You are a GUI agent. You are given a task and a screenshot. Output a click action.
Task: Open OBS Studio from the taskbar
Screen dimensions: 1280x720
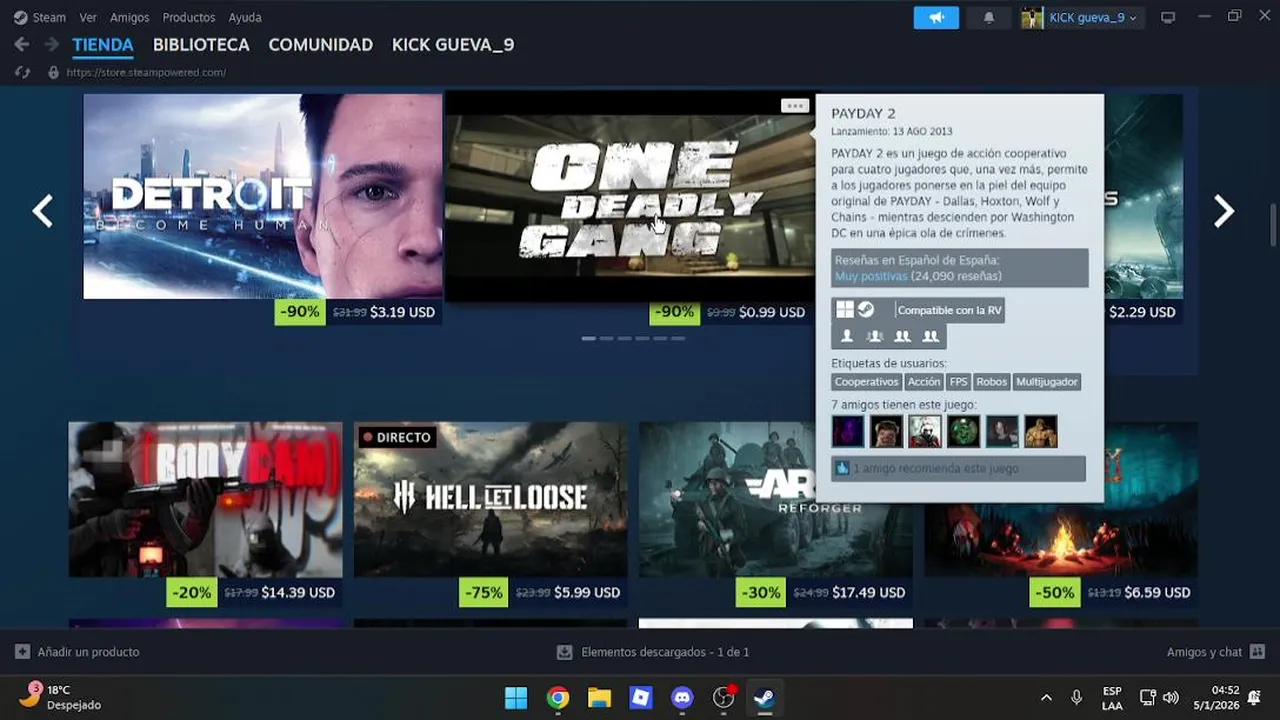point(724,697)
